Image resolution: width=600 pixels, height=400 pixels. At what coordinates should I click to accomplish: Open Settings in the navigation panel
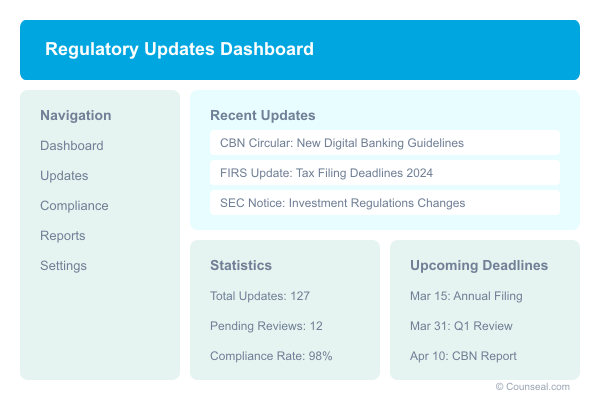point(63,265)
